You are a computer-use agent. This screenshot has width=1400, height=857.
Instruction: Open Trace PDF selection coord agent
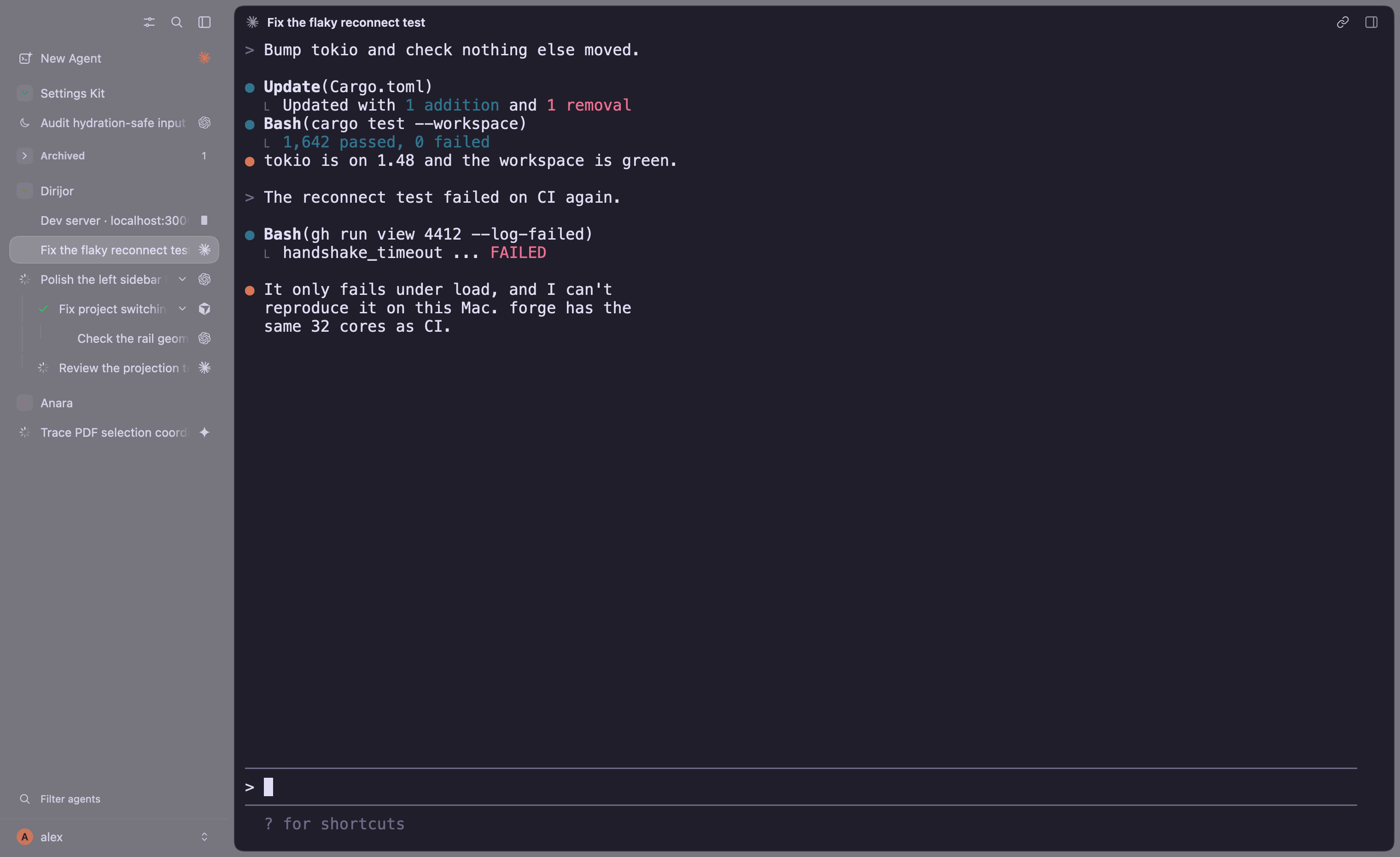pos(114,433)
